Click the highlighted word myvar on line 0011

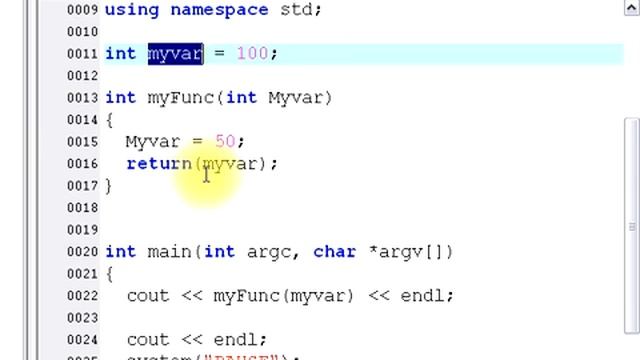point(176,53)
